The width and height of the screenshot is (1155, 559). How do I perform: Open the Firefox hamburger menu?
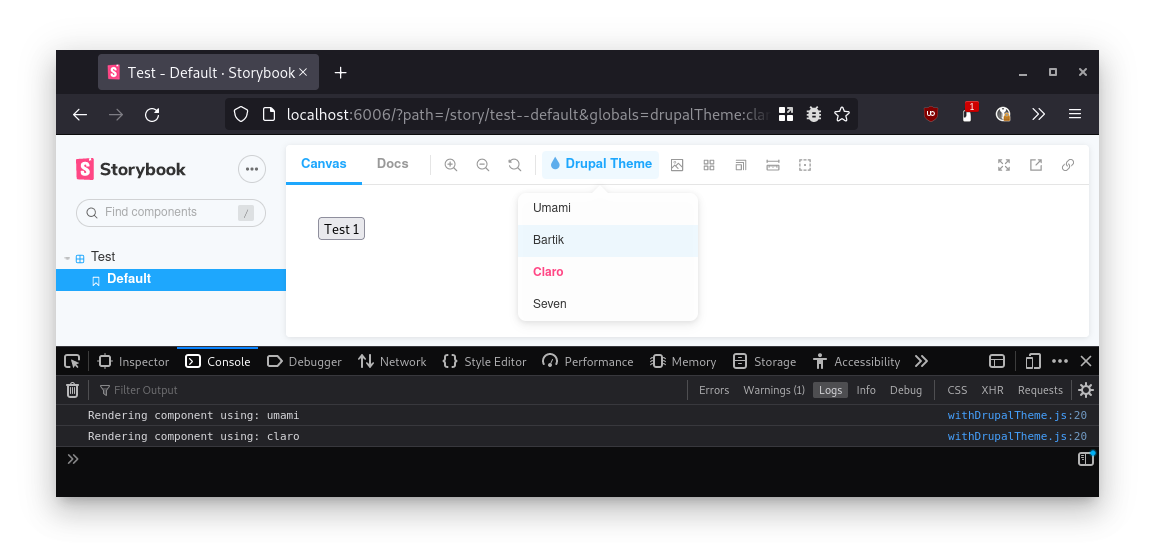(1075, 114)
